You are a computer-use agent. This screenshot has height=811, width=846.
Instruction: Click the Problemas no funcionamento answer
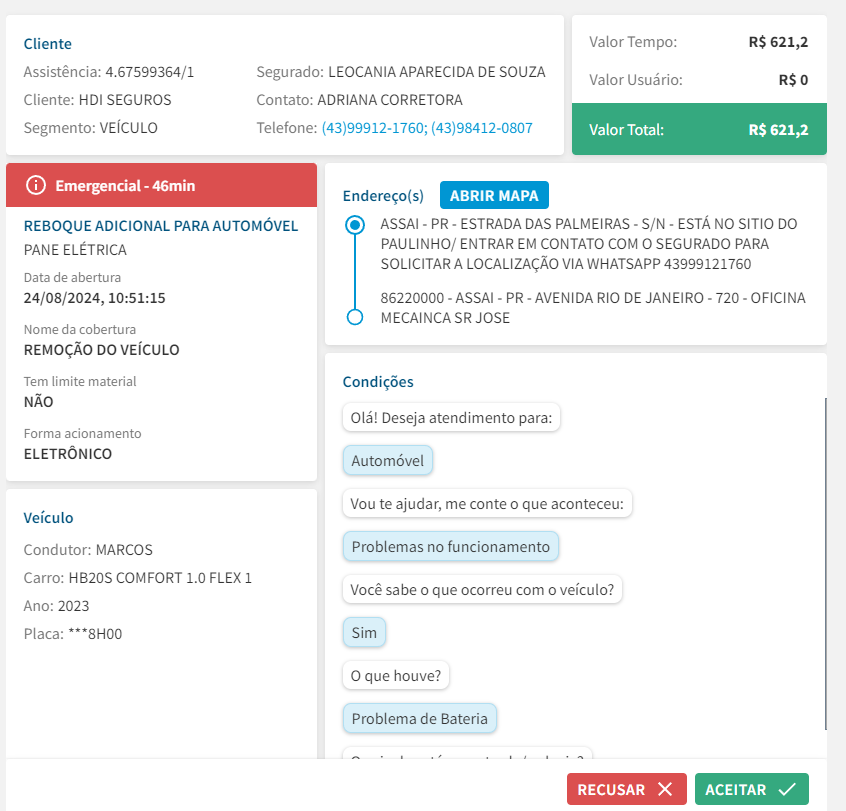tap(450, 547)
